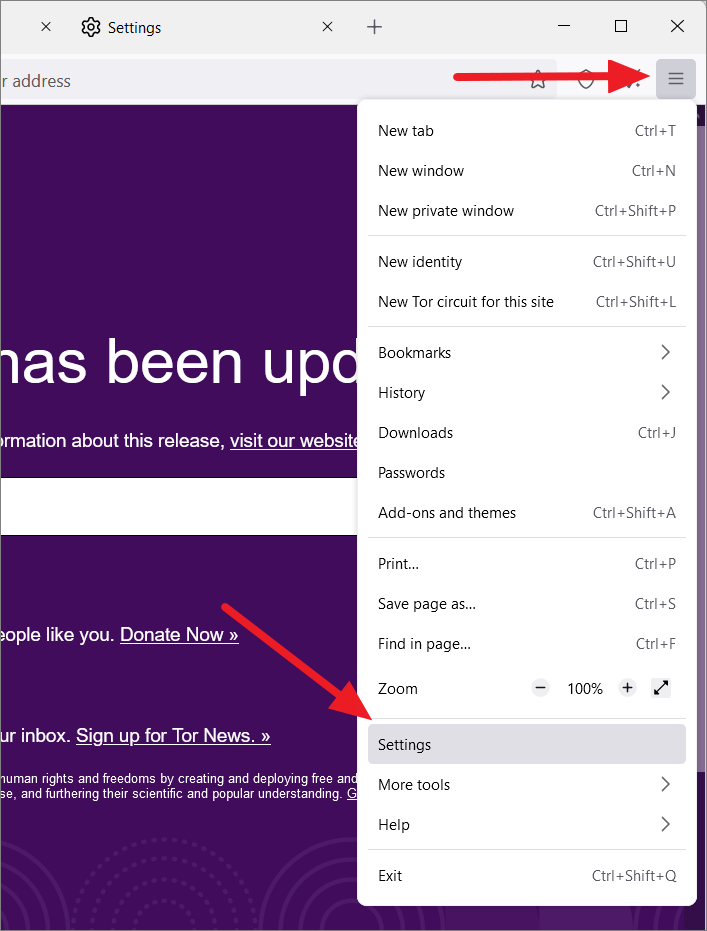Click the Settings tab gear icon
Screen dimensions: 707x931
(x=91, y=27)
